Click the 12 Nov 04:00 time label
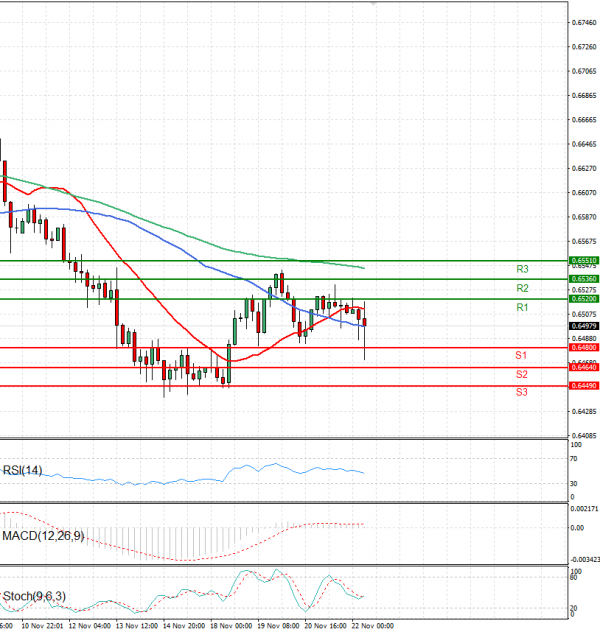 tap(89, 626)
